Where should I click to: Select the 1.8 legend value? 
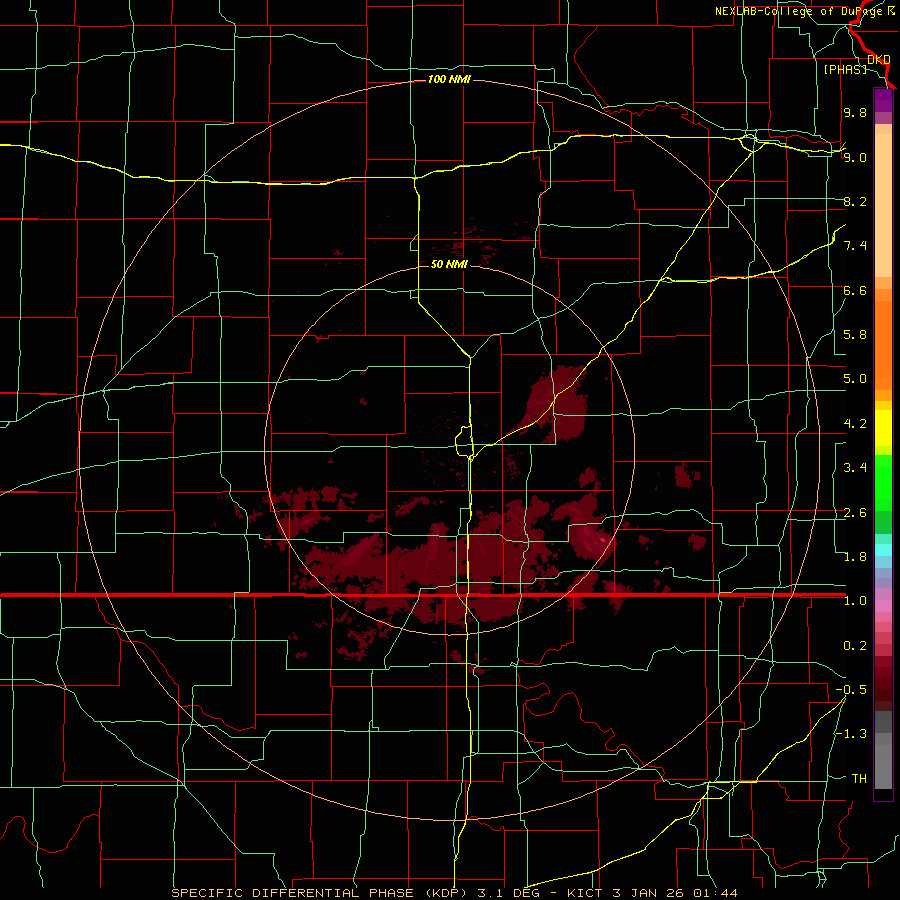[x=855, y=557]
